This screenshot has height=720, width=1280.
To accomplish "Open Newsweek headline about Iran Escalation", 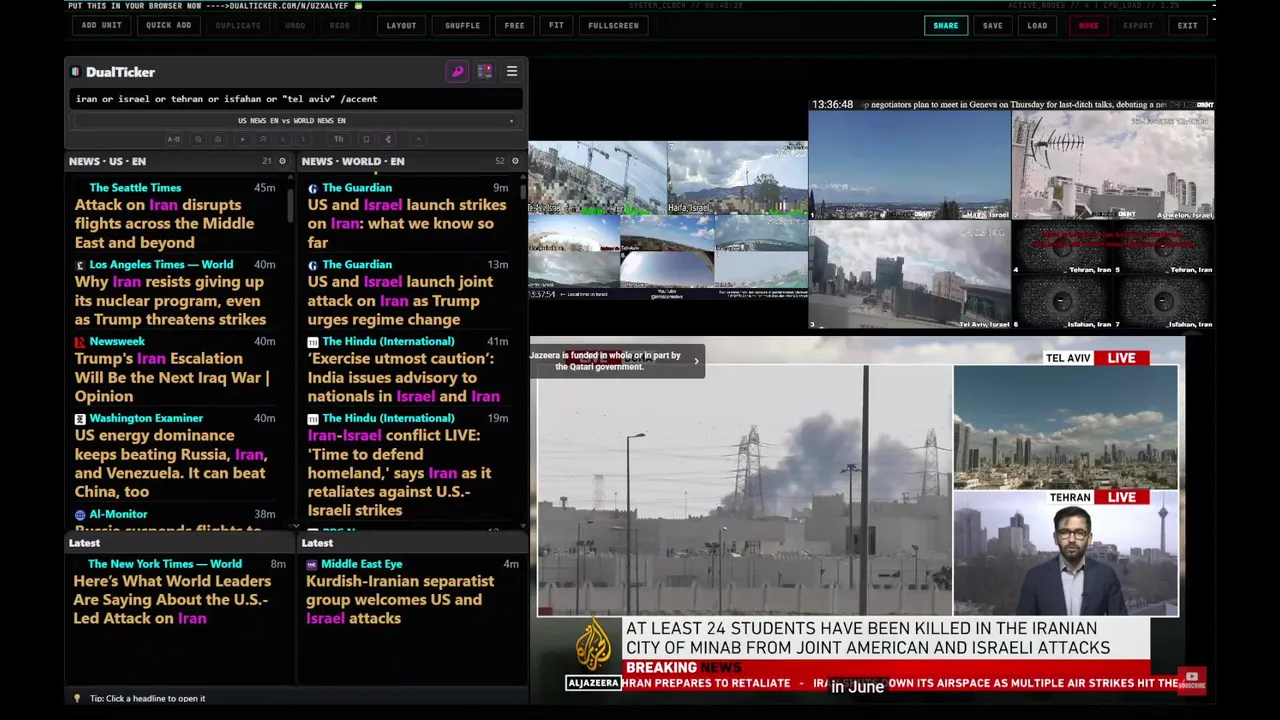I will point(172,378).
